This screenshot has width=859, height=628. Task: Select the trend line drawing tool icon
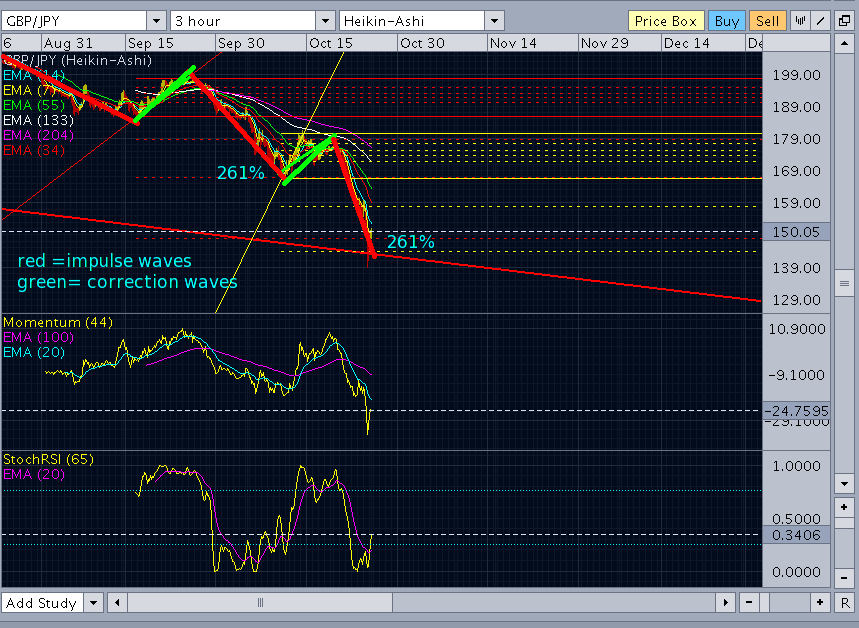821,21
